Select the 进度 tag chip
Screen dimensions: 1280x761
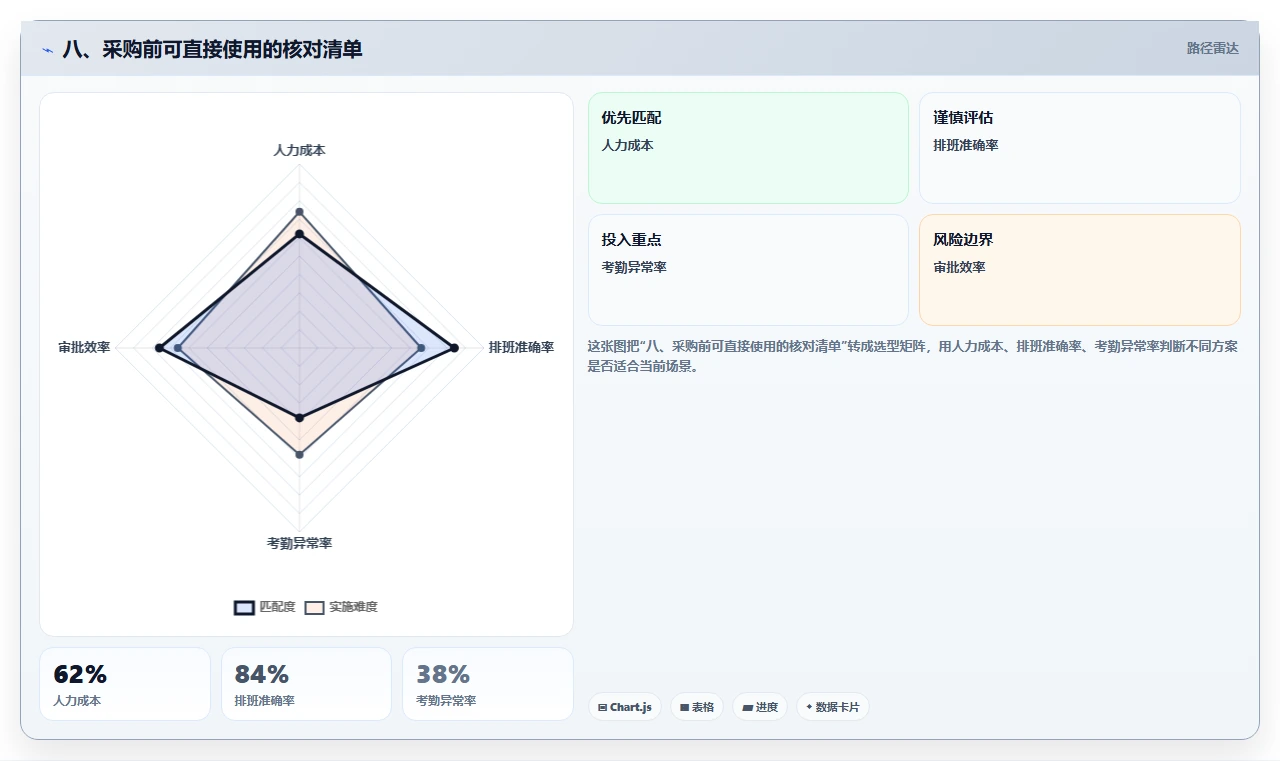pyautogui.click(x=760, y=707)
